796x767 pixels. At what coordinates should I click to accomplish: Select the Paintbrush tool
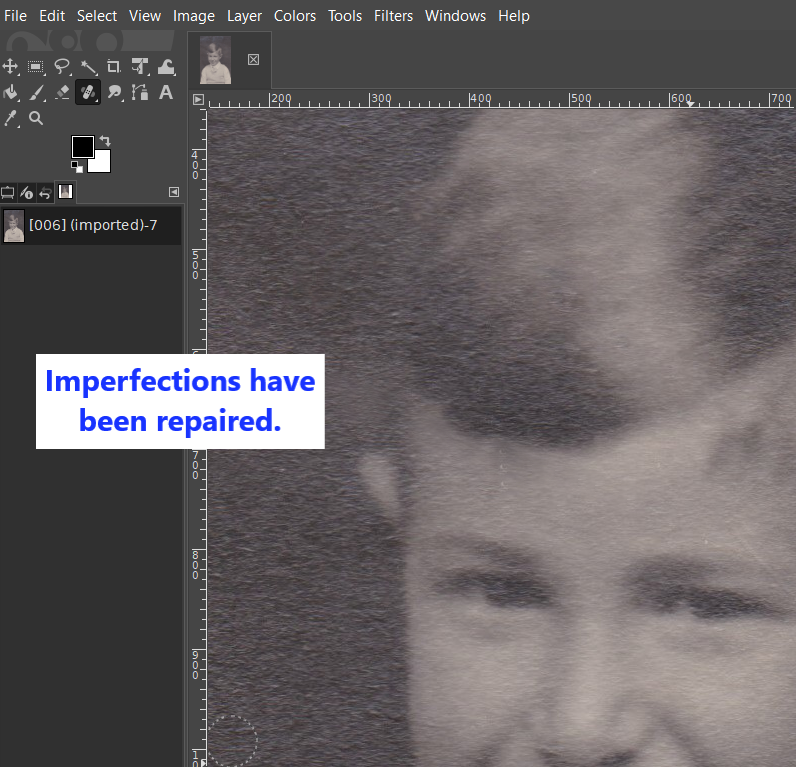(x=36, y=92)
